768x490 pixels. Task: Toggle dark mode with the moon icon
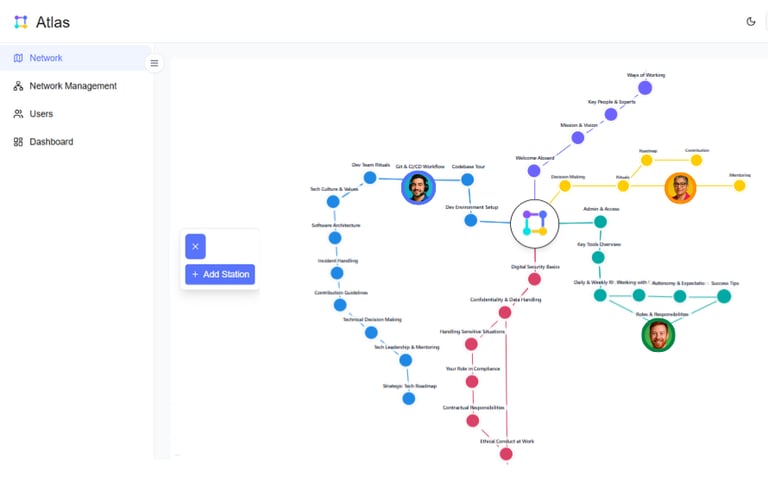click(750, 22)
